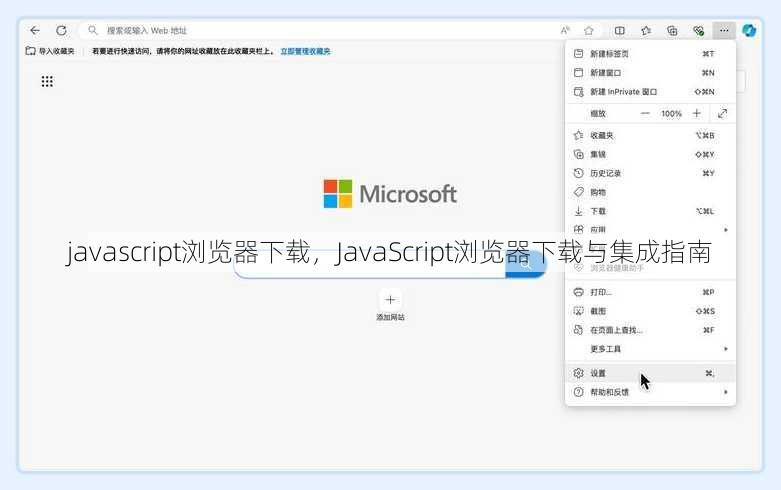This screenshot has width=781, height=490.
Task: Click shopping tag icon in menu
Action: click(578, 192)
